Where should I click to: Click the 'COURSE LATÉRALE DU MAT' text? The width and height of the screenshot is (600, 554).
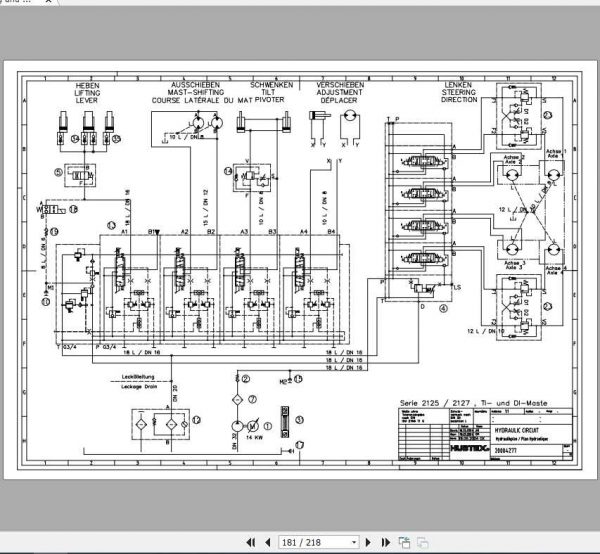[202, 100]
